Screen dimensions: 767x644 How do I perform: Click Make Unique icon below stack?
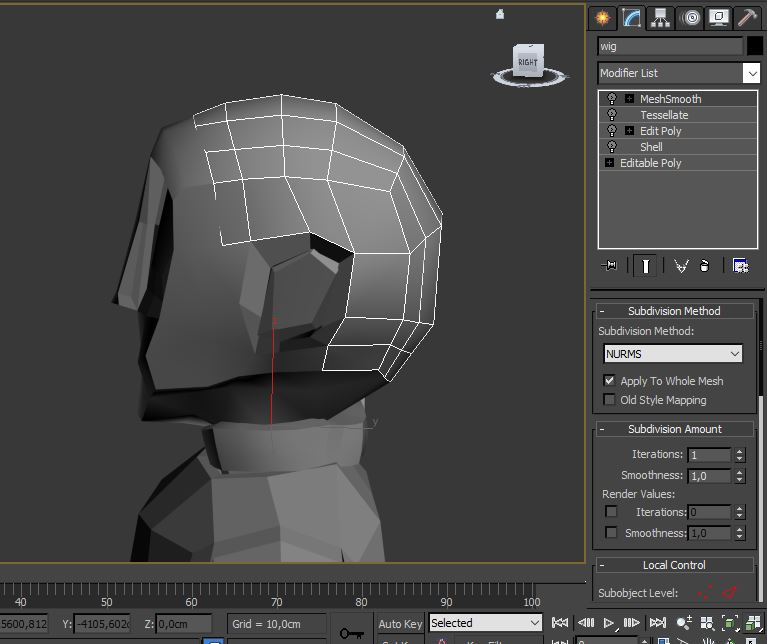681,265
